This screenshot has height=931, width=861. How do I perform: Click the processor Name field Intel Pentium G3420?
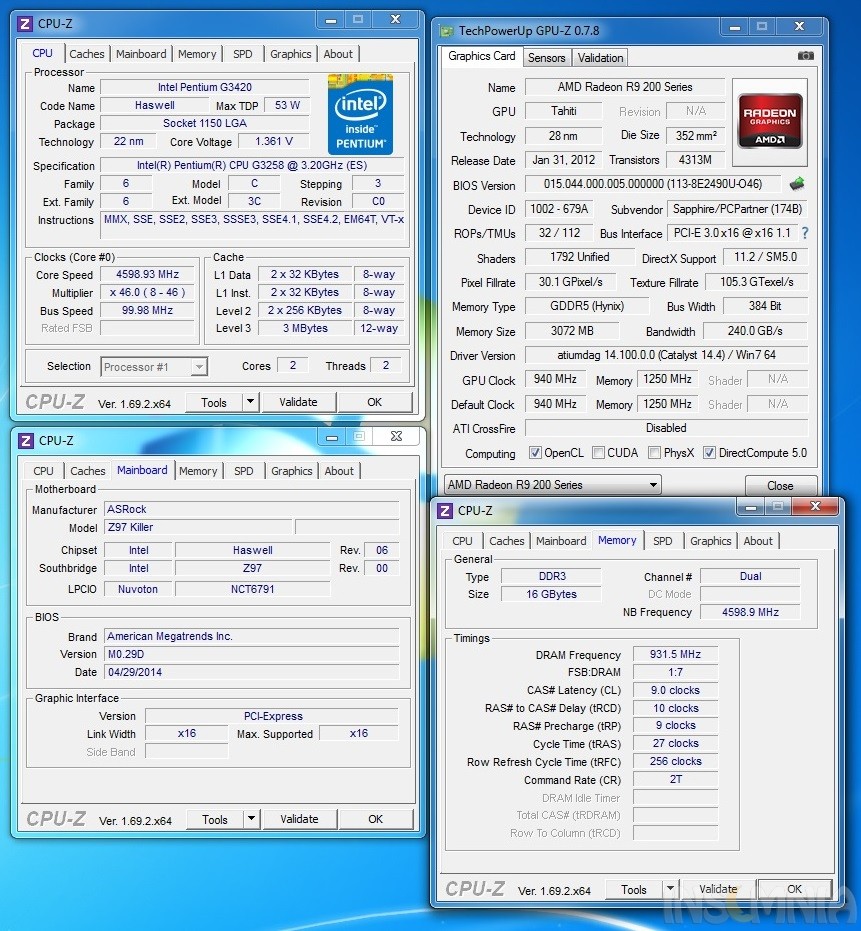coord(205,87)
